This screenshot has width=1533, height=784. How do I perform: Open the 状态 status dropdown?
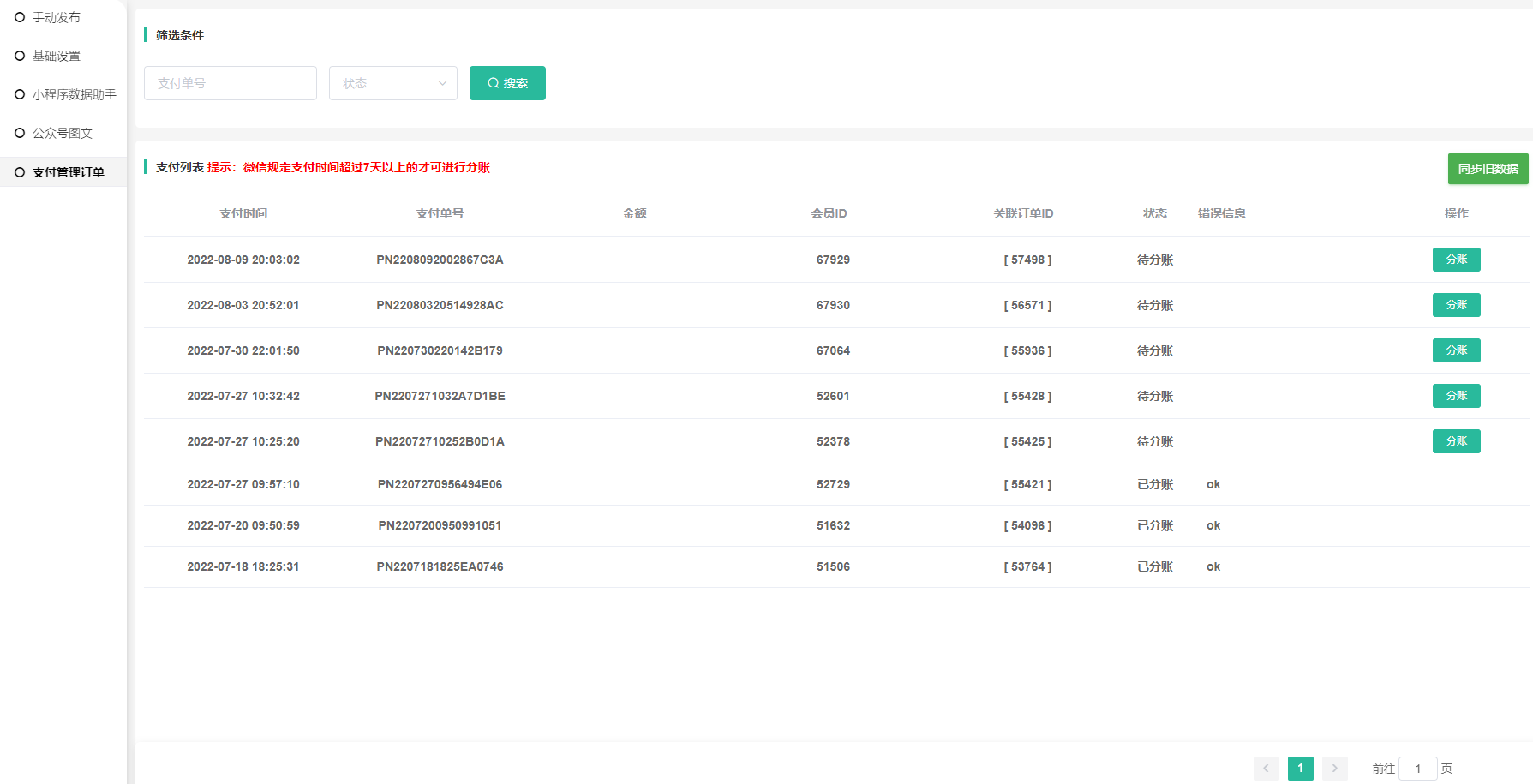click(x=392, y=83)
